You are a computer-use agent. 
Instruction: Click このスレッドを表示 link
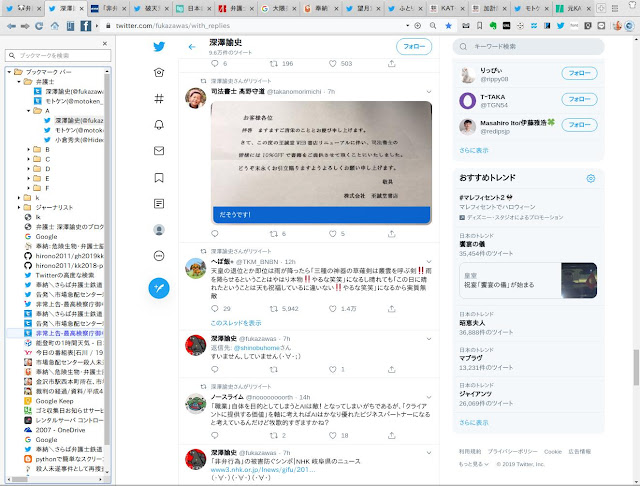[x=236, y=323]
